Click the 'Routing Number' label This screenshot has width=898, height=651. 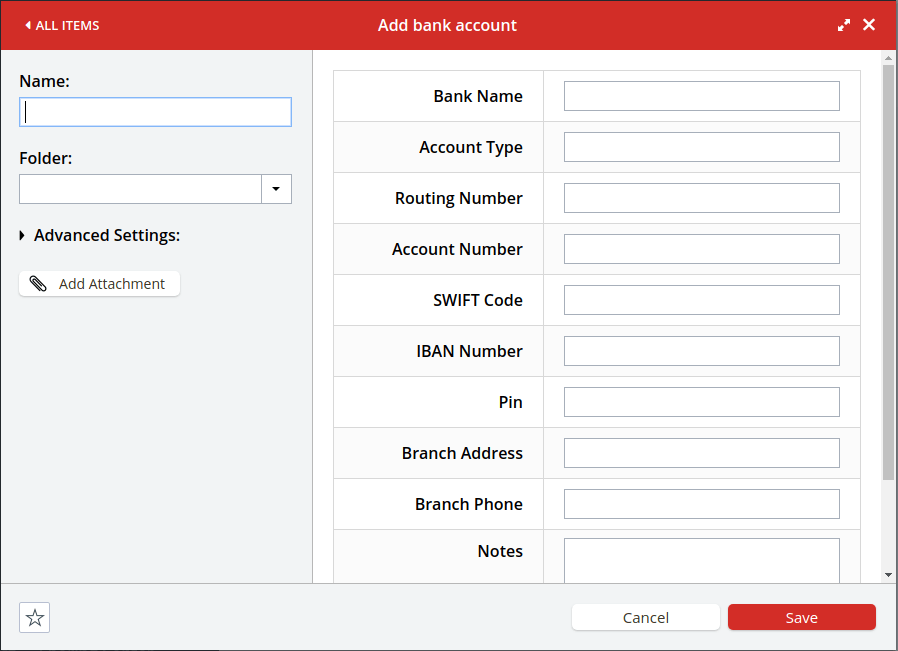tap(459, 198)
